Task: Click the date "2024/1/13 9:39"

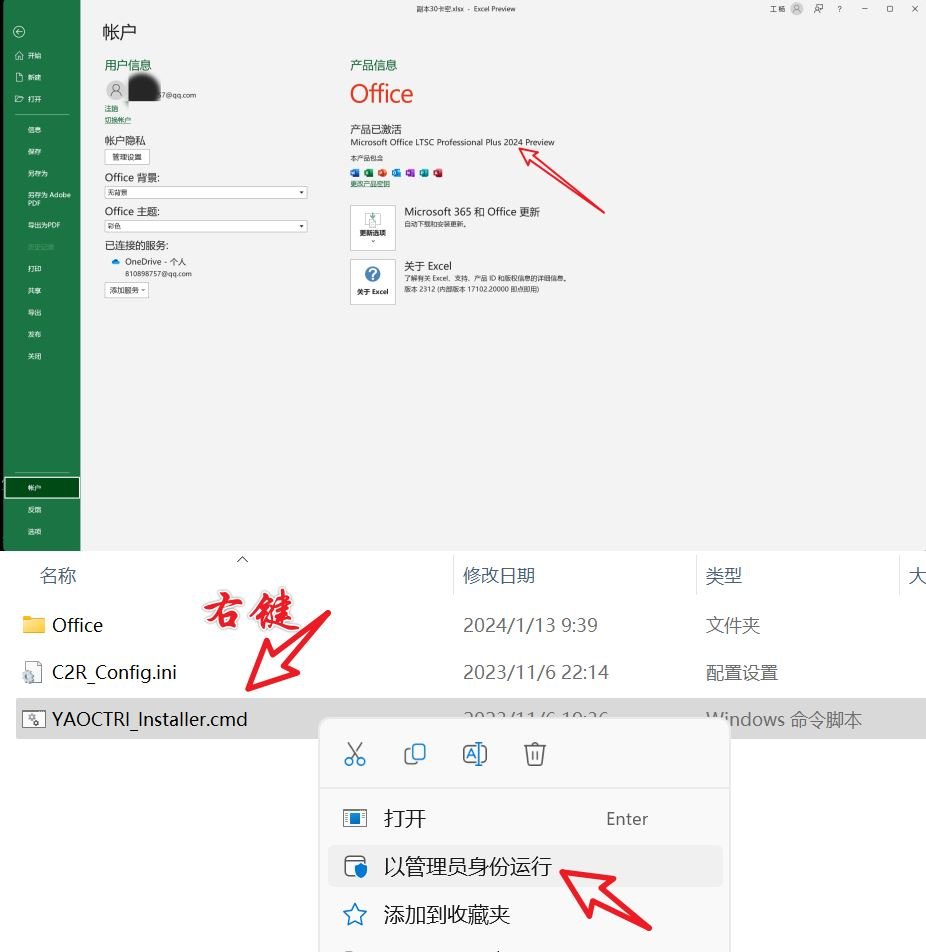Action: [530, 625]
